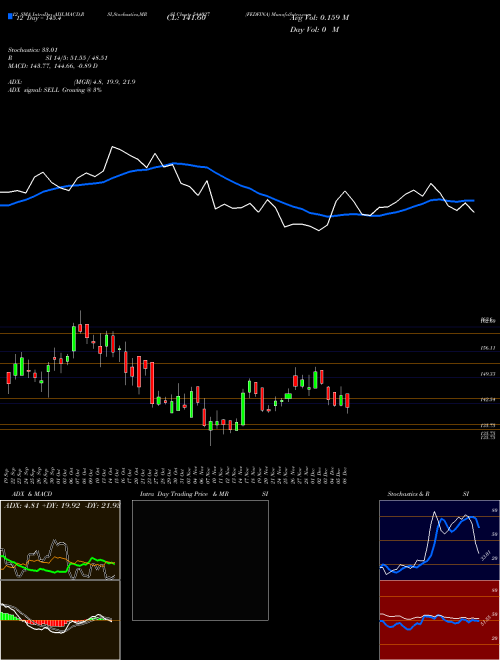
Task: Select the 142.34 price axis label
Action: [x=488, y=400]
